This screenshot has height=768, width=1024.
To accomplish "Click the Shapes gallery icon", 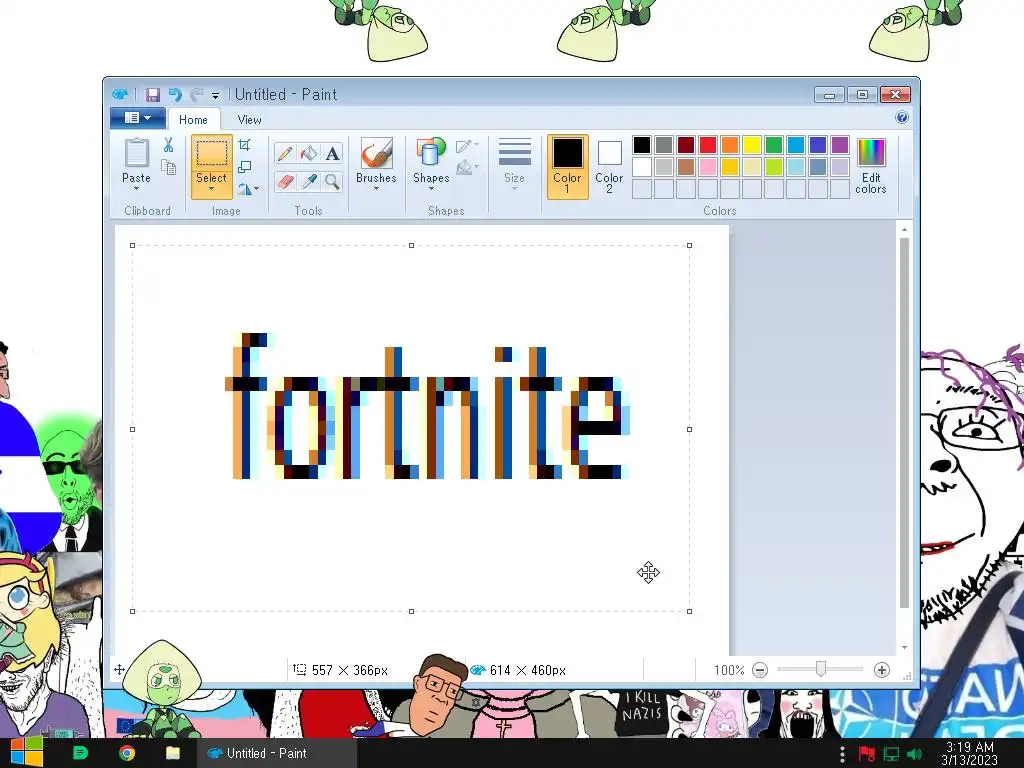I will point(431,153).
